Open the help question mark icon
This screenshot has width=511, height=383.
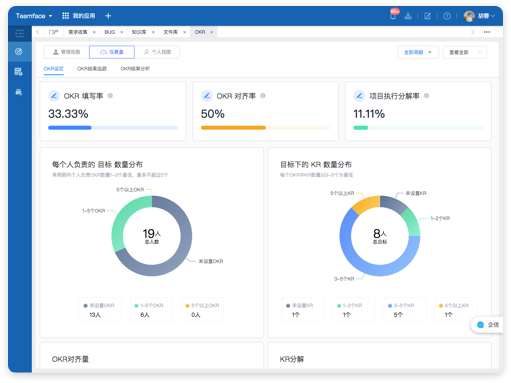pyautogui.click(x=447, y=16)
